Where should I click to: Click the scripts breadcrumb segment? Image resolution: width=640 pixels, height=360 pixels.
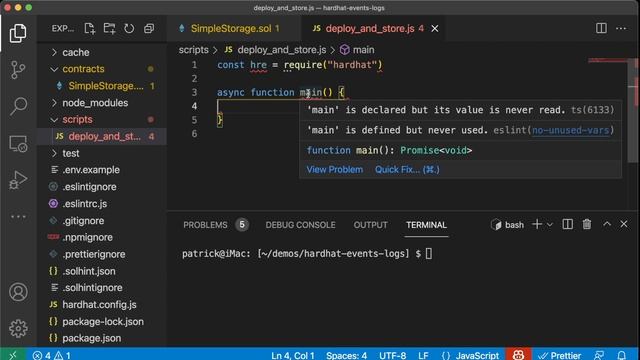193,50
